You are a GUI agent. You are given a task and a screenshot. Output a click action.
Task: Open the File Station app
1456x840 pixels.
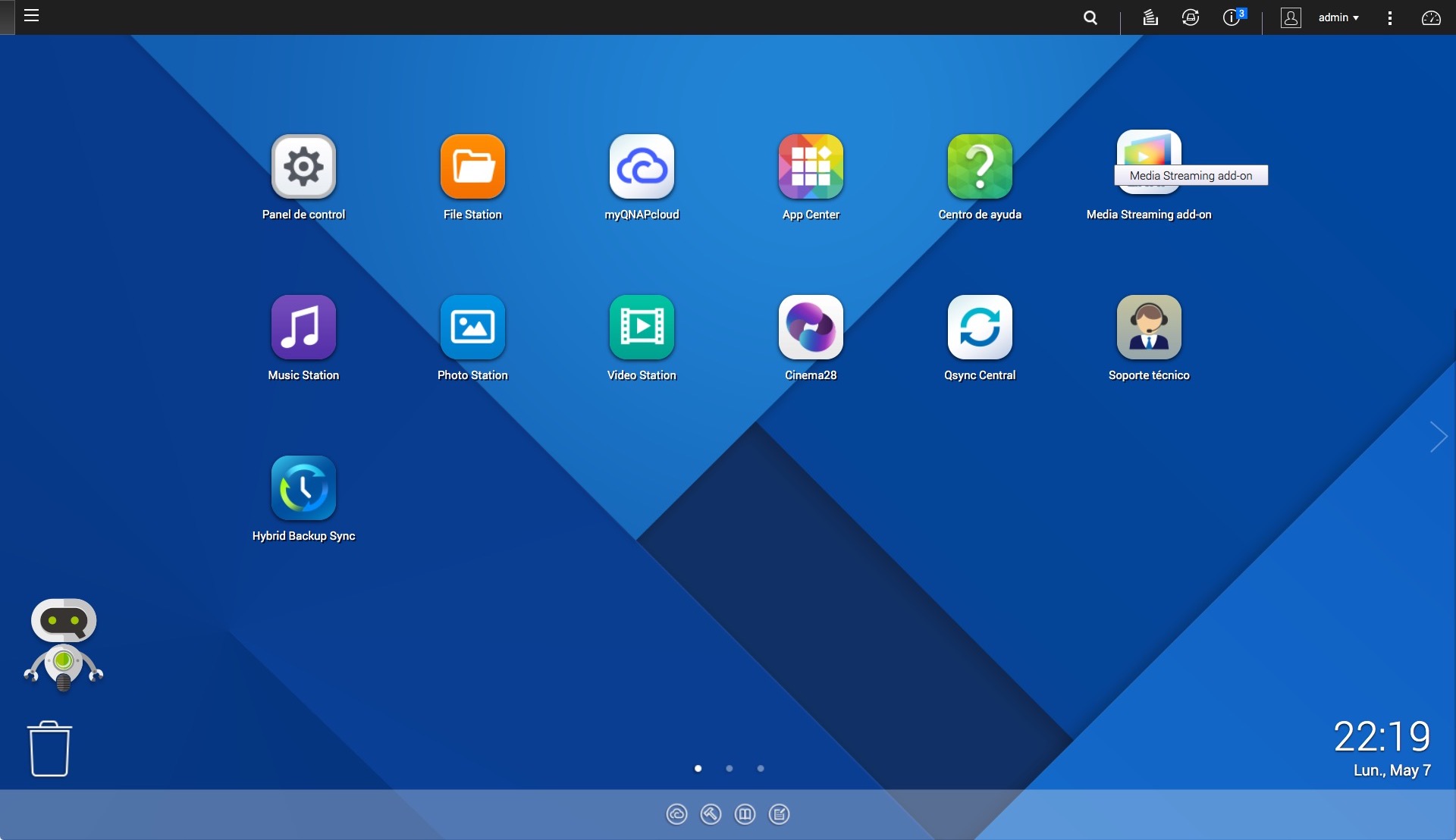(472, 167)
